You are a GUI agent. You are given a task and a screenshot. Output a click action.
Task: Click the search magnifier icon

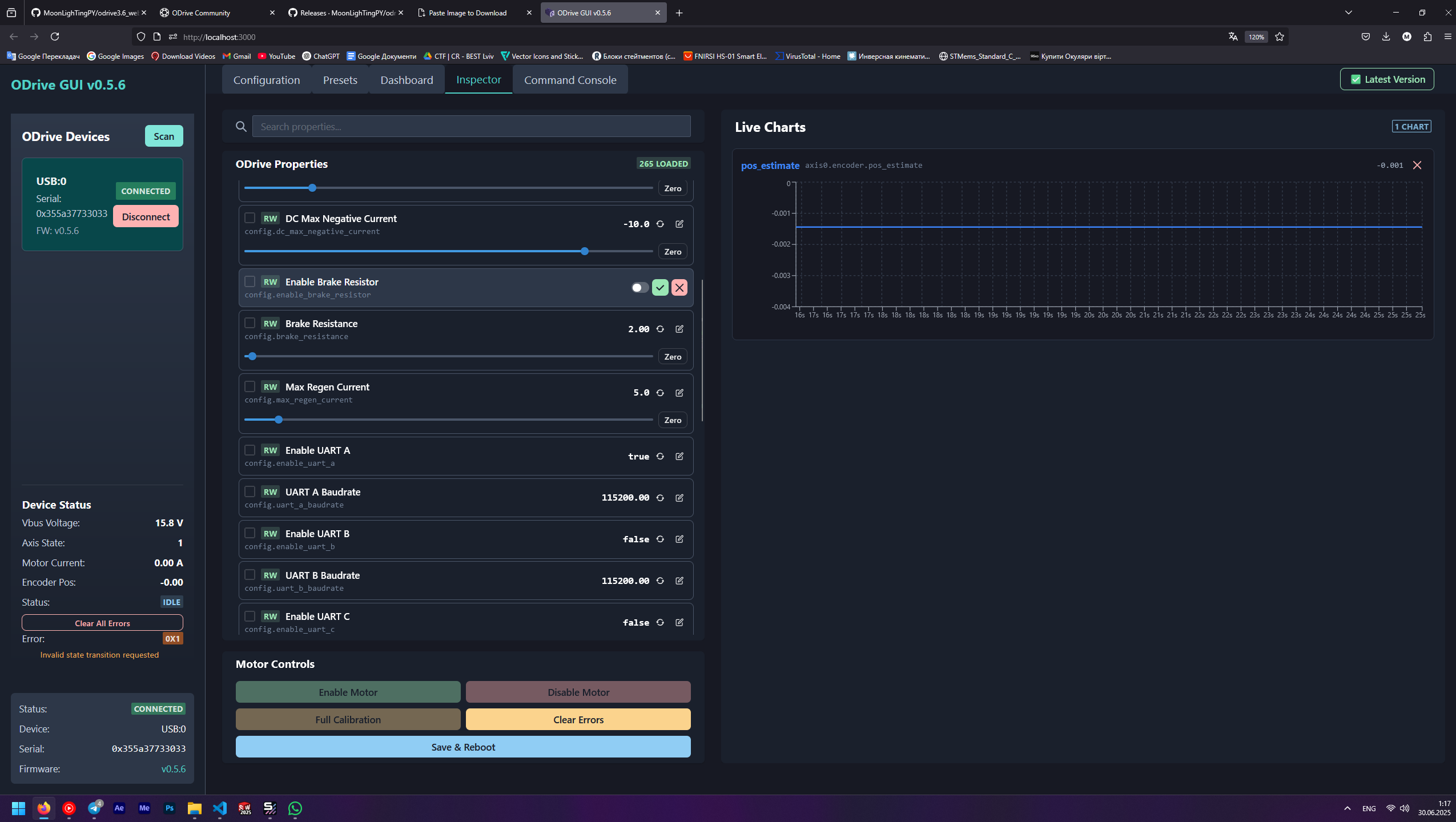pyautogui.click(x=241, y=127)
